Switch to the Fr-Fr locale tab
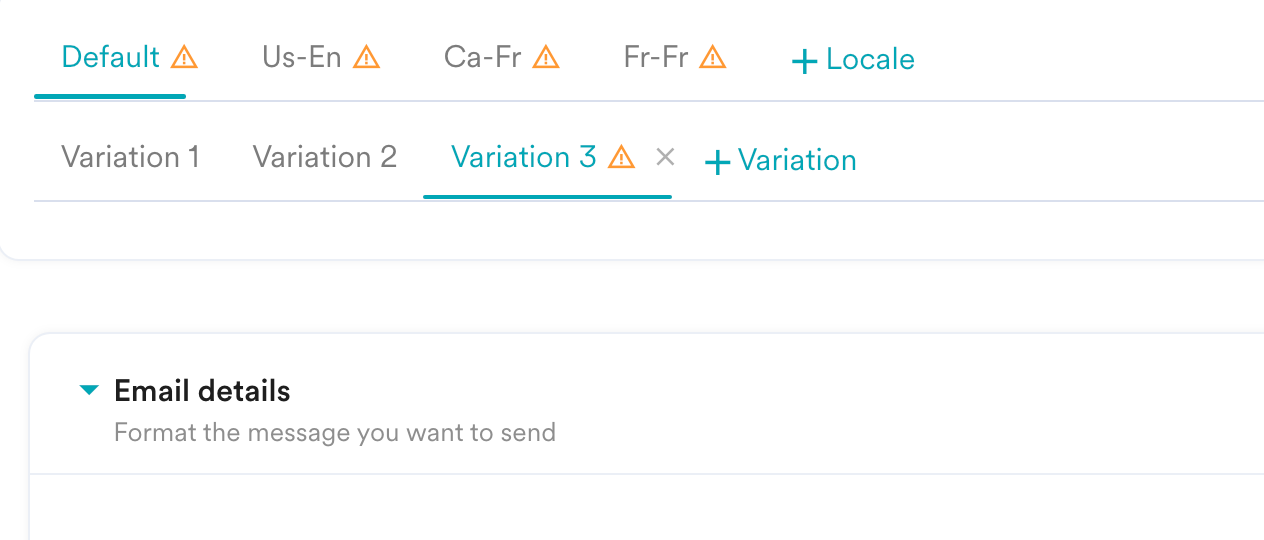1264x540 pixels. [656, 57]
